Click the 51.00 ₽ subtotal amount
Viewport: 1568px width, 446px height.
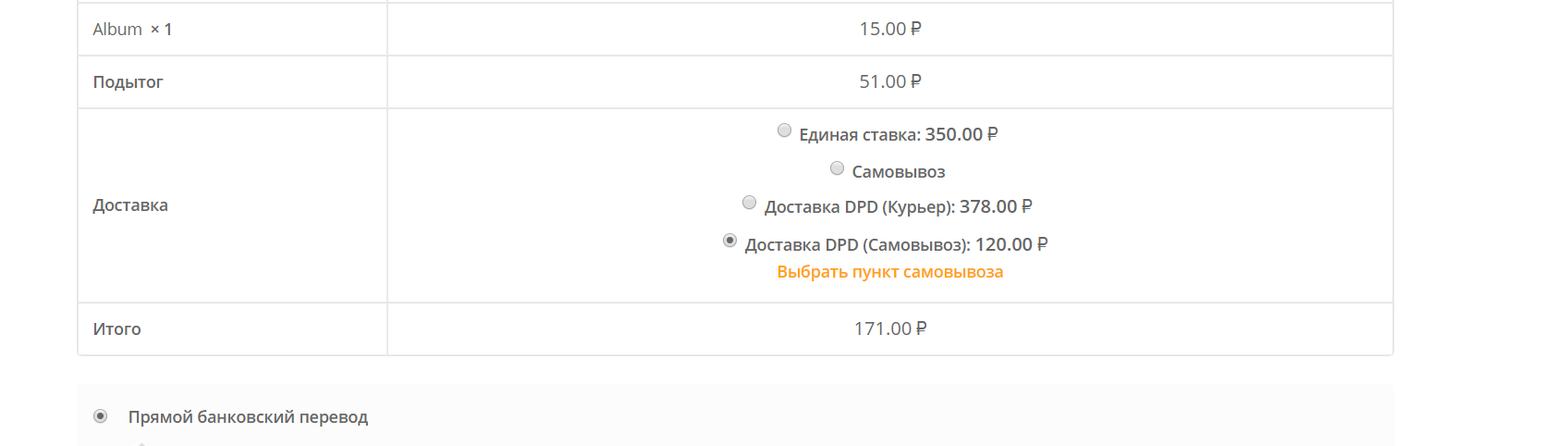(x=890, y=81)
